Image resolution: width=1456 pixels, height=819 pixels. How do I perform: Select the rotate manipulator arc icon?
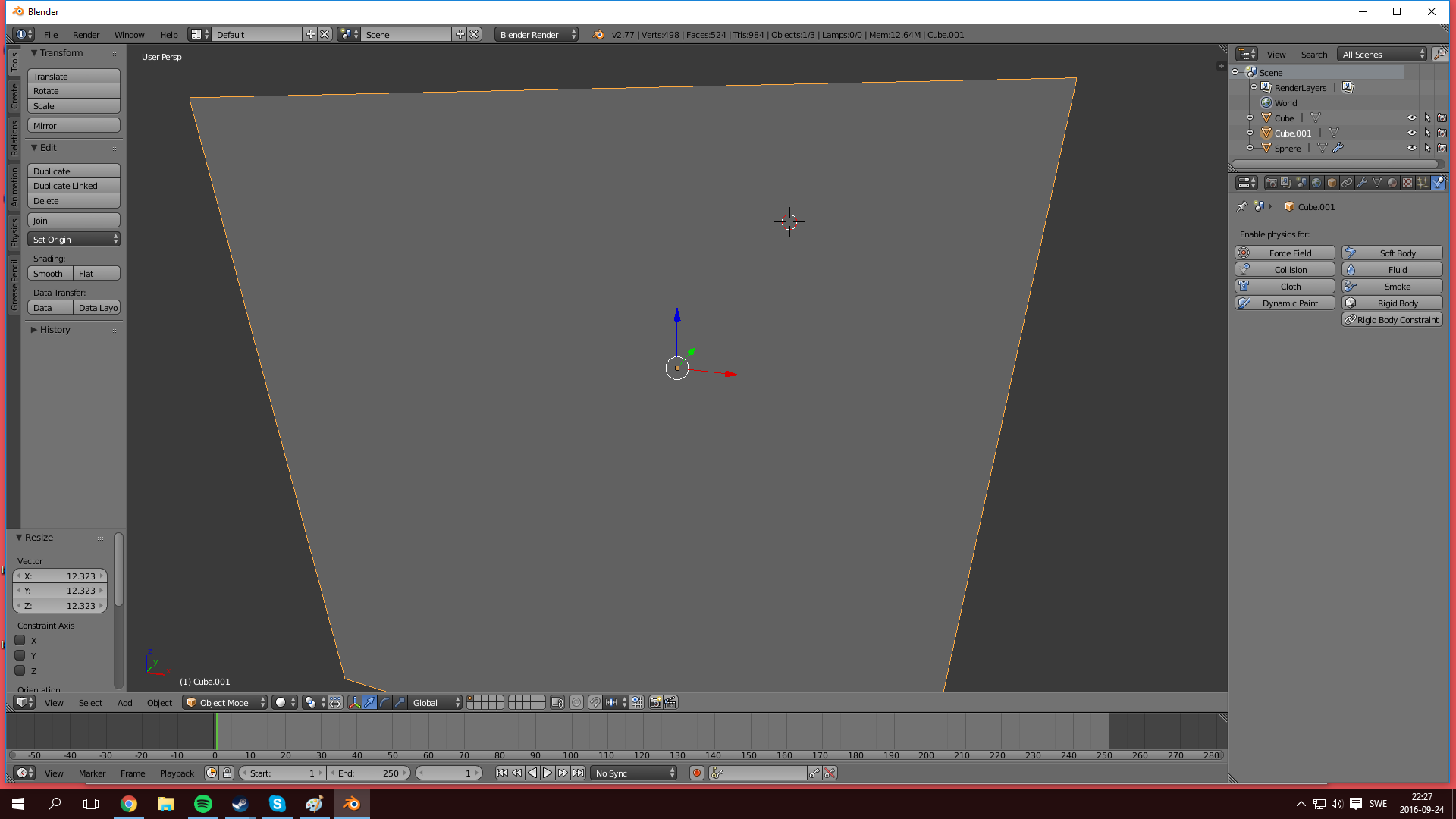pyautogui.click(x=384, y=703)
